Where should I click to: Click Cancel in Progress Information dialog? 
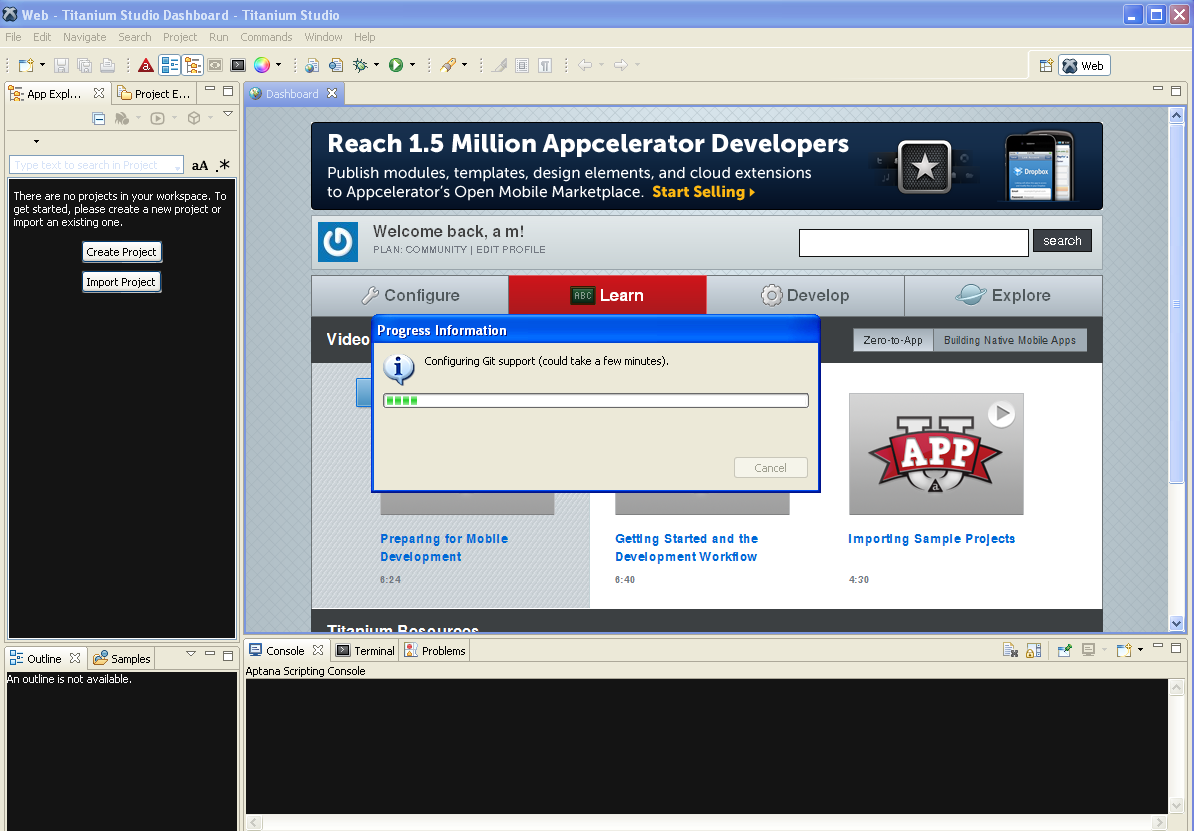[x=771, y=468]
